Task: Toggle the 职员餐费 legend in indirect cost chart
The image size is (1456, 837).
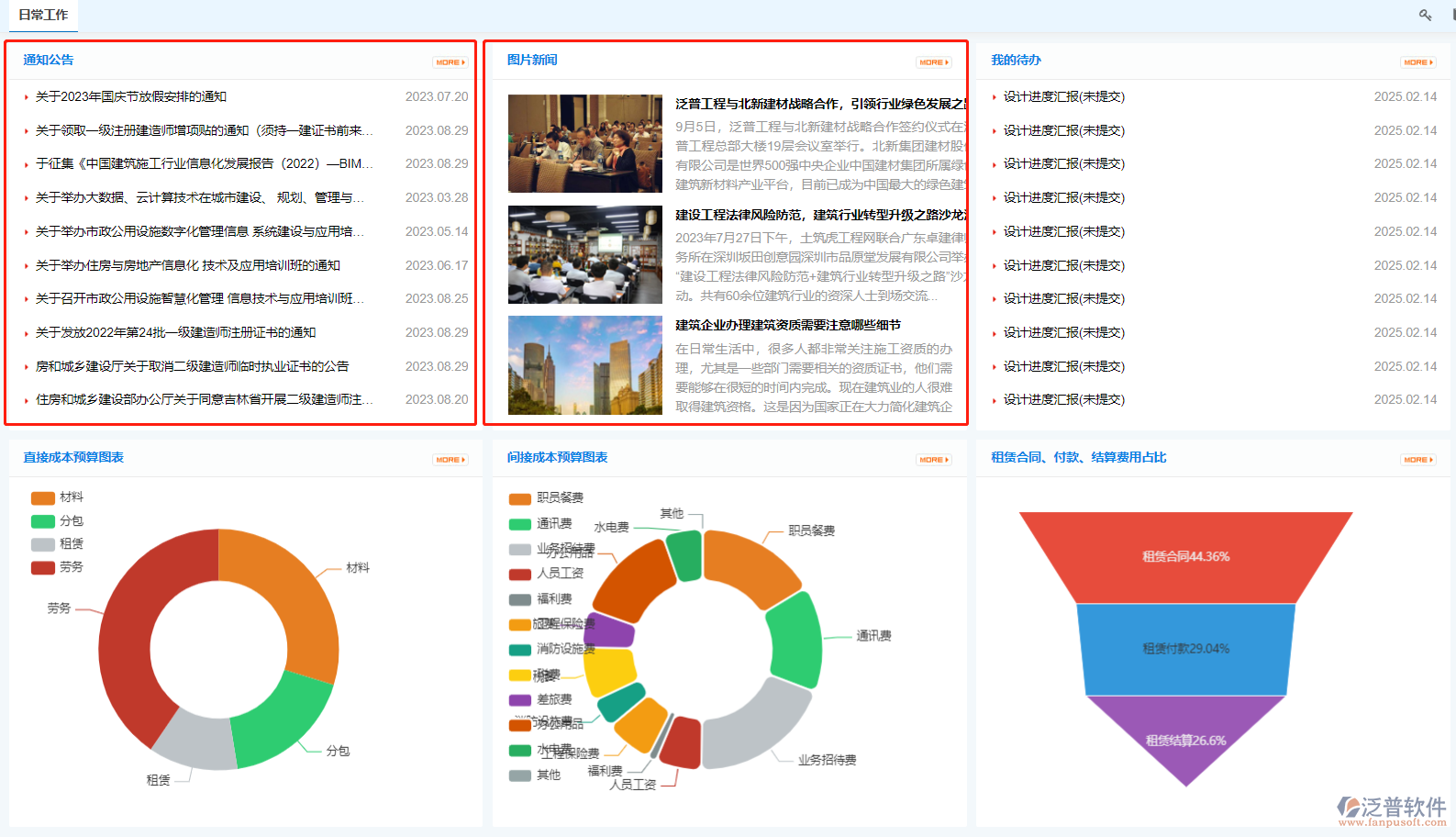Action: (546, 498)
